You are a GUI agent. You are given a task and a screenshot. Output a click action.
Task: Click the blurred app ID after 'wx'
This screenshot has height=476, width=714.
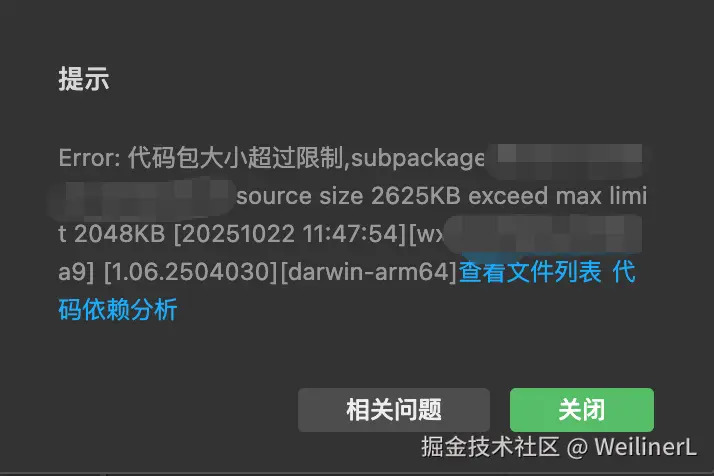click(x=543, y=235)
